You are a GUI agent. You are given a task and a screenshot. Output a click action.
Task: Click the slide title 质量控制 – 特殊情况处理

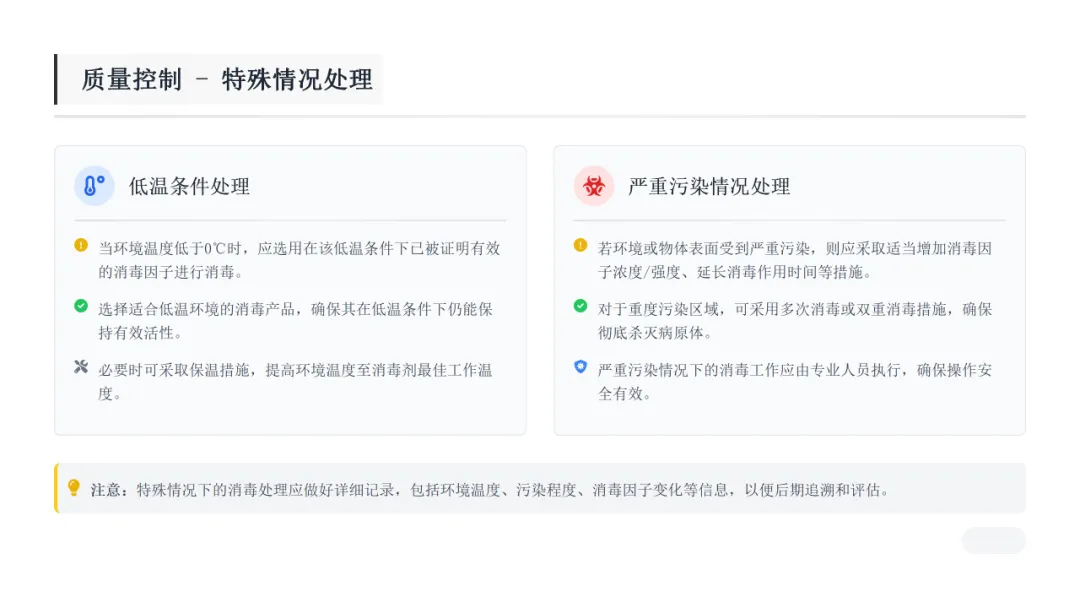pos(227,80)
